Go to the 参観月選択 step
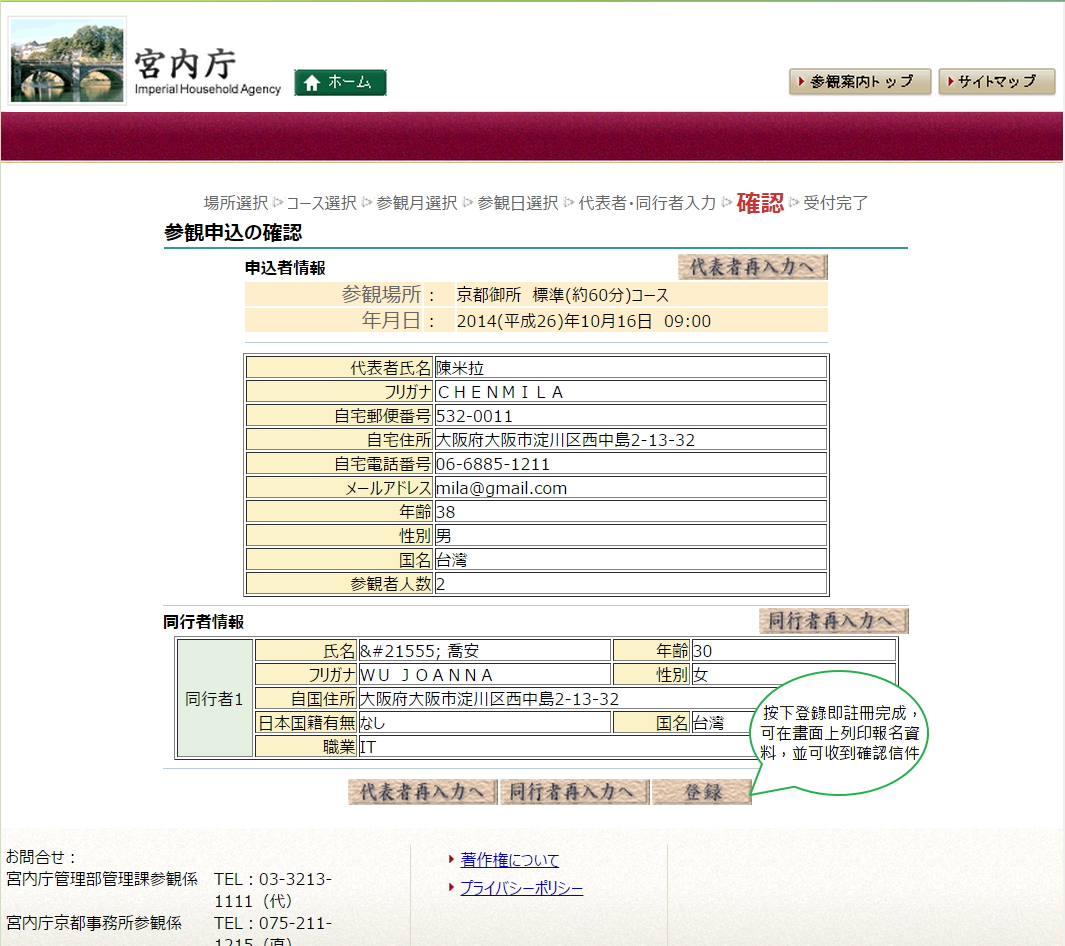Screen dimensions: 1065x946 [x=417, y=203]
